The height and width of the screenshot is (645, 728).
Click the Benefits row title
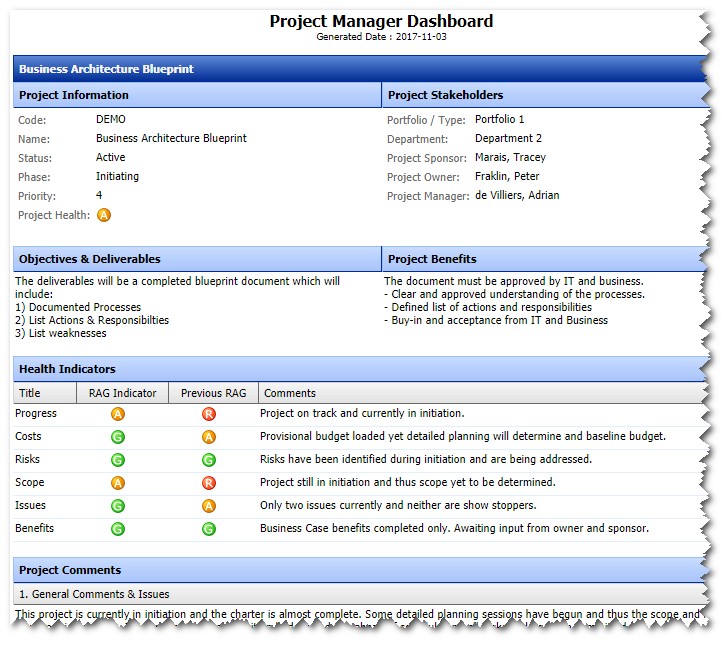pyautogui.click(x=34, y=528)
